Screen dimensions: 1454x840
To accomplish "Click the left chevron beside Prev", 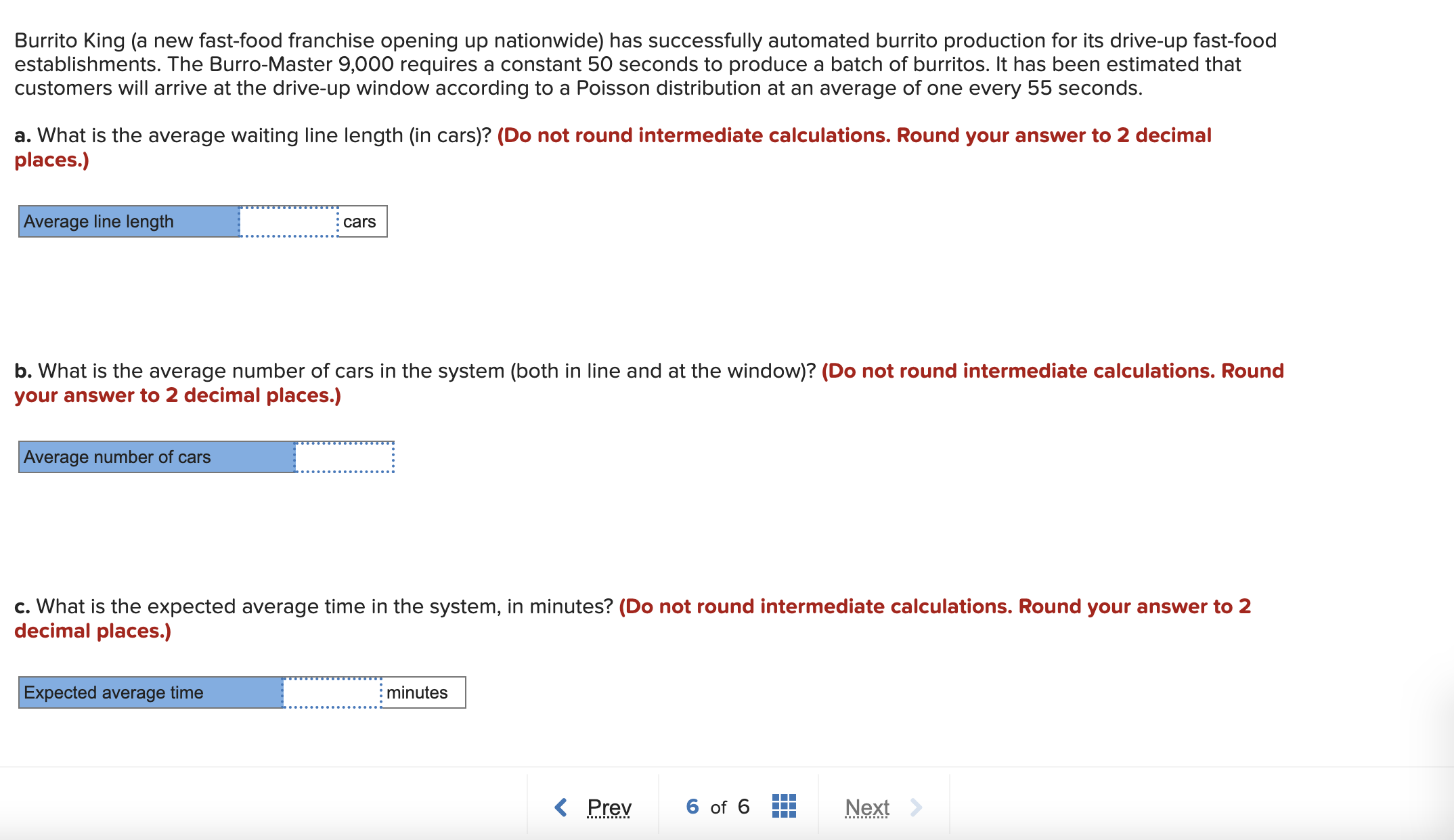I will 560,807.
